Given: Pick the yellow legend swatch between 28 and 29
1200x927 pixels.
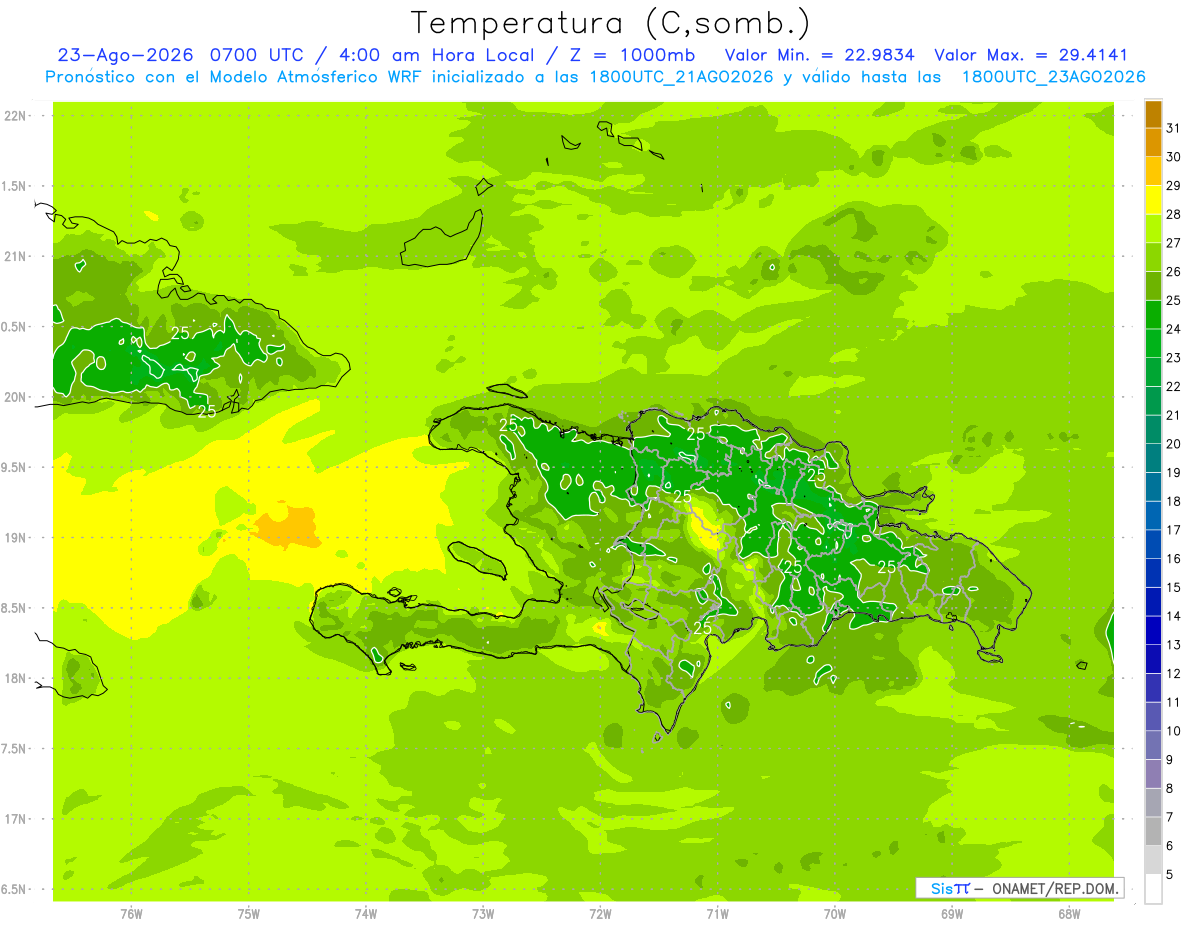Looking at the screenshot, I should (1153, 200).
